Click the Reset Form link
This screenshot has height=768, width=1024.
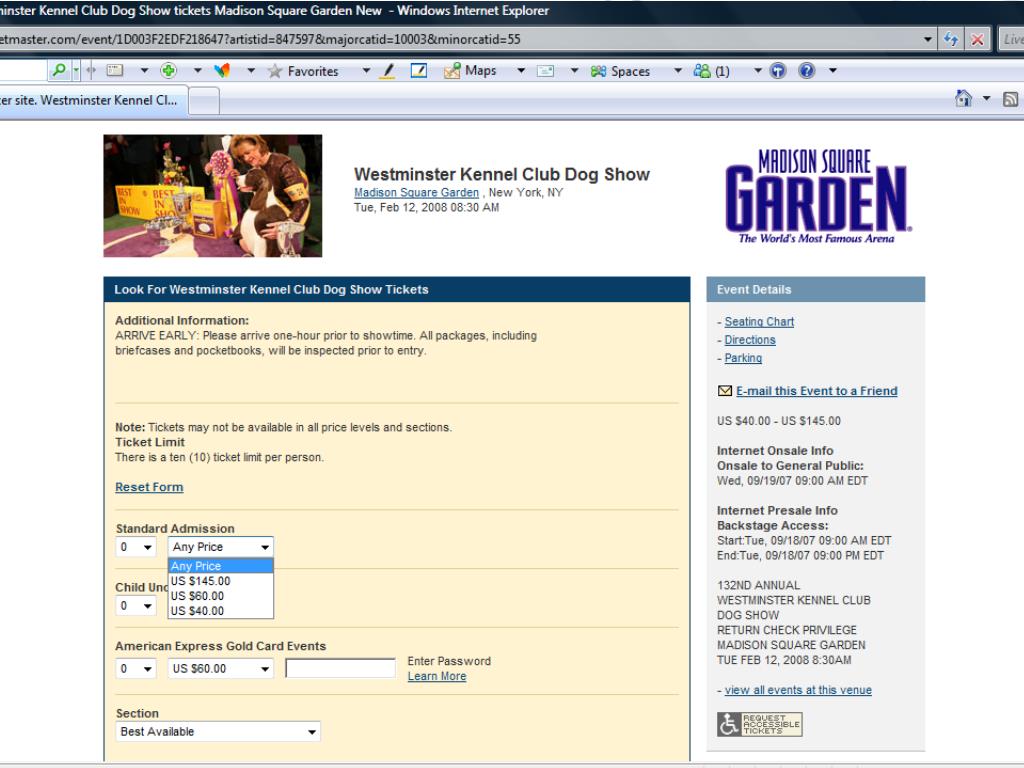(149, 487)
